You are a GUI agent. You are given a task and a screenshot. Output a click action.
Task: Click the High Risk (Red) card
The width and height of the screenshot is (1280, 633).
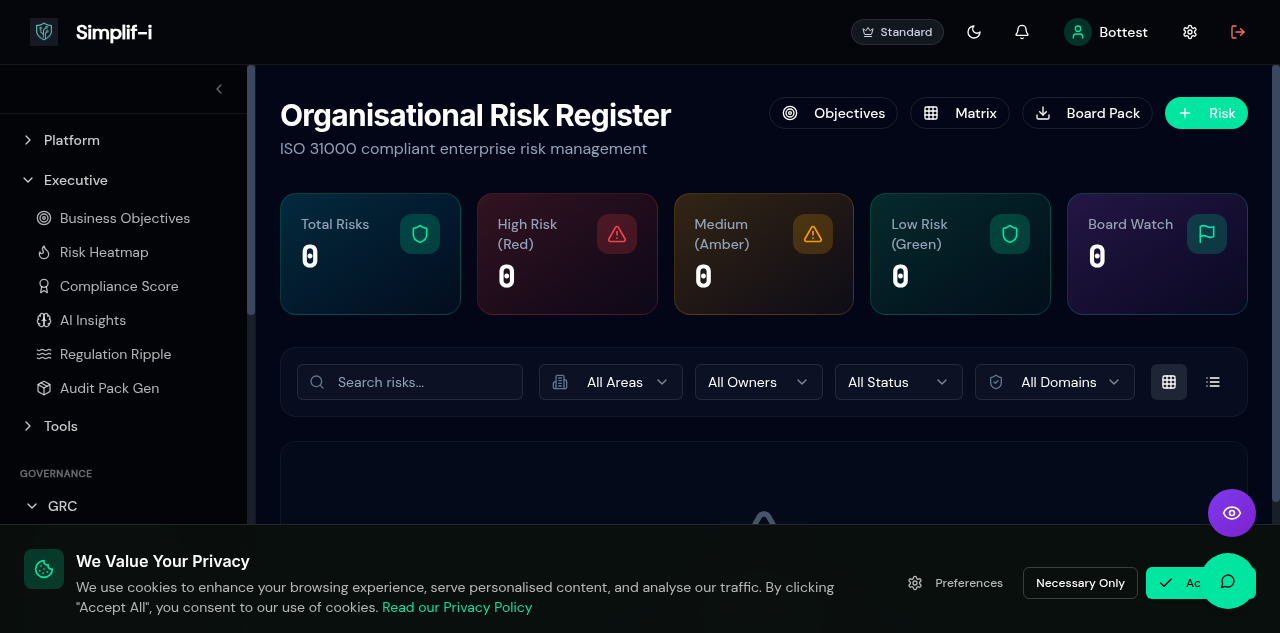coord(567,254)
